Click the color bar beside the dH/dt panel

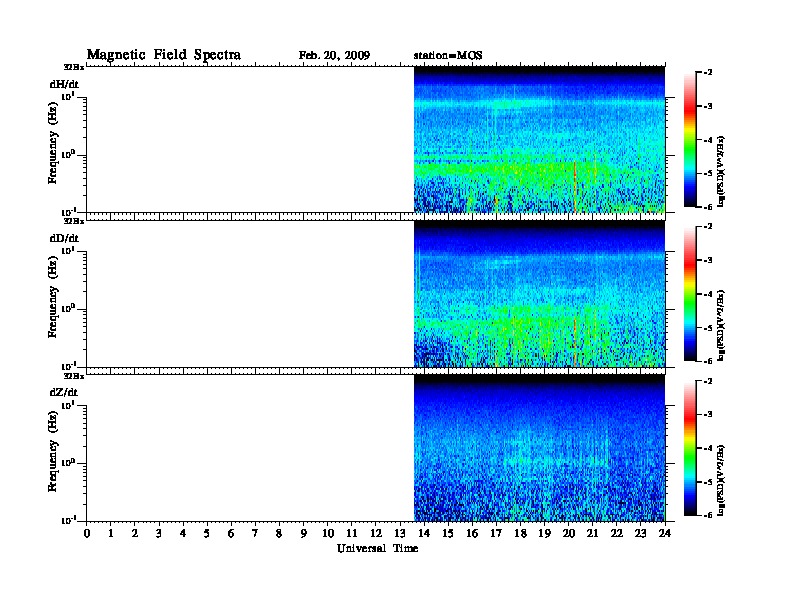tap(690, 139)
